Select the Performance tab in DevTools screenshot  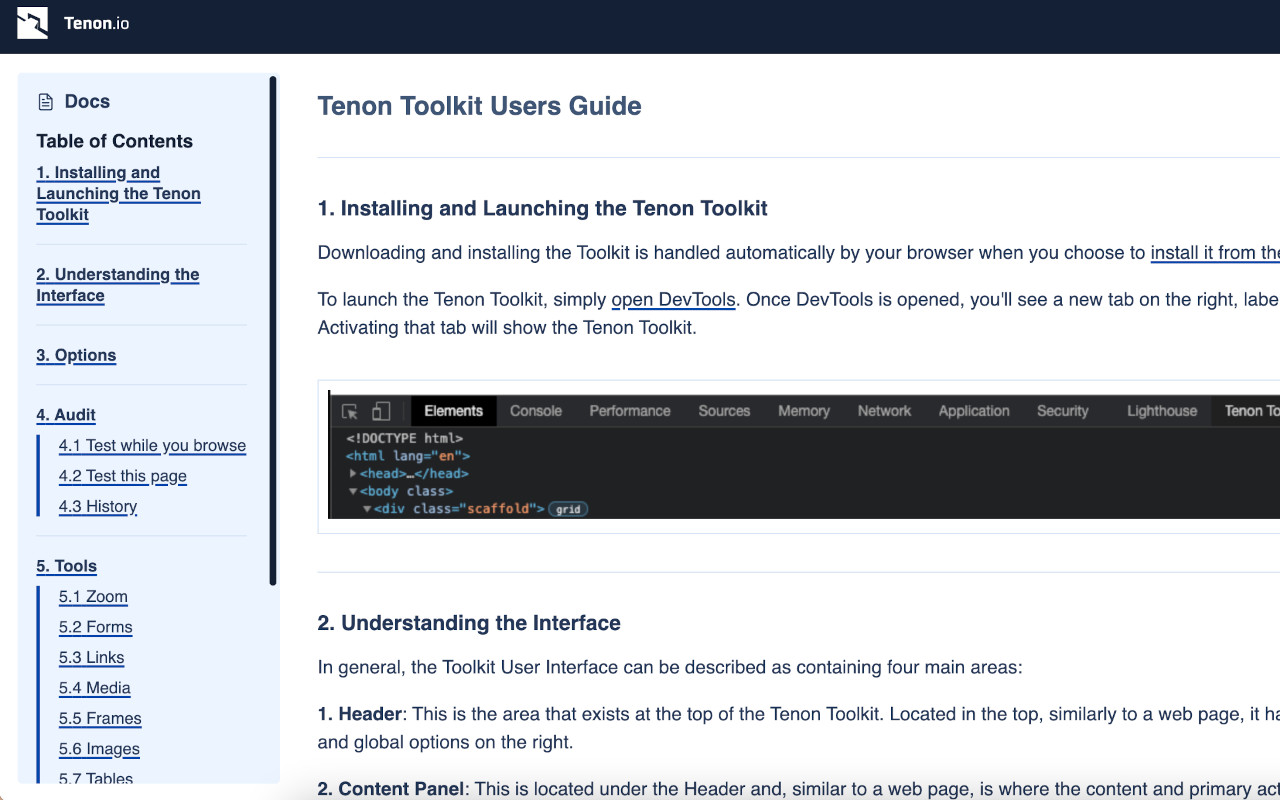coord(630,411)
